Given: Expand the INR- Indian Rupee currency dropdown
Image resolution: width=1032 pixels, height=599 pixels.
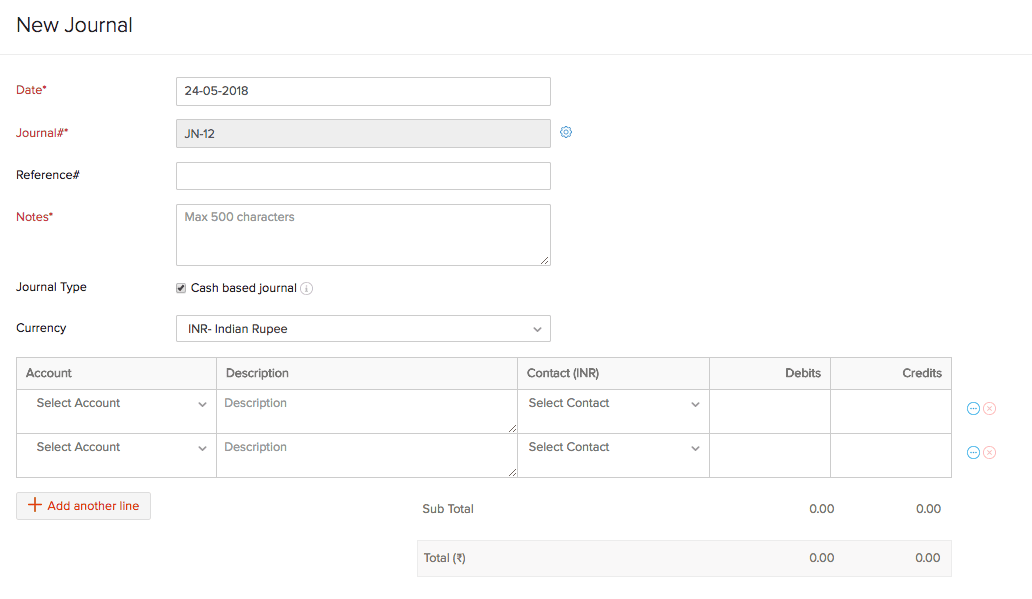Looking at the screenshot, I should [363, 328].
